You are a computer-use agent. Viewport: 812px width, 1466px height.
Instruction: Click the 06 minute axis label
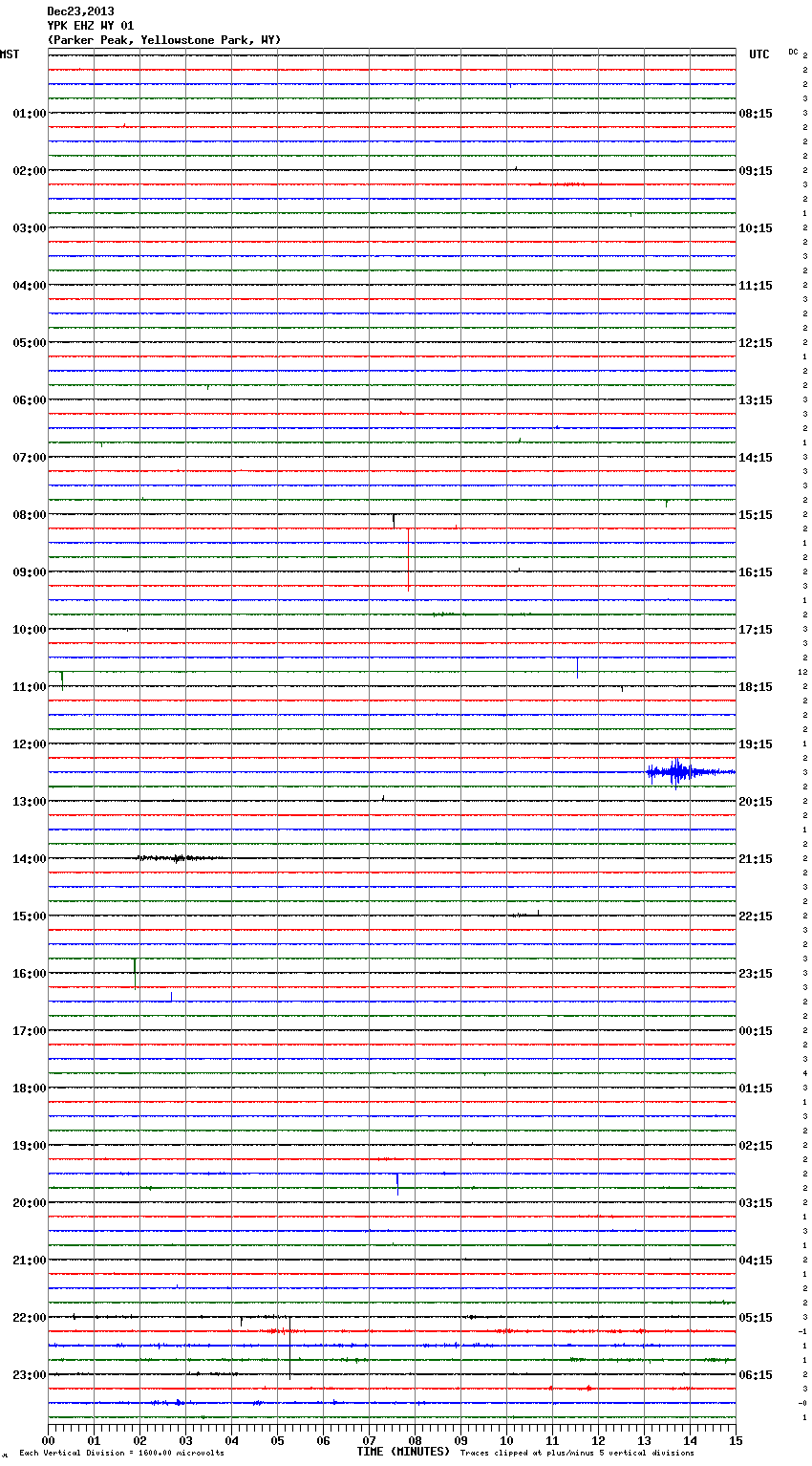[x=323, y=1440]
